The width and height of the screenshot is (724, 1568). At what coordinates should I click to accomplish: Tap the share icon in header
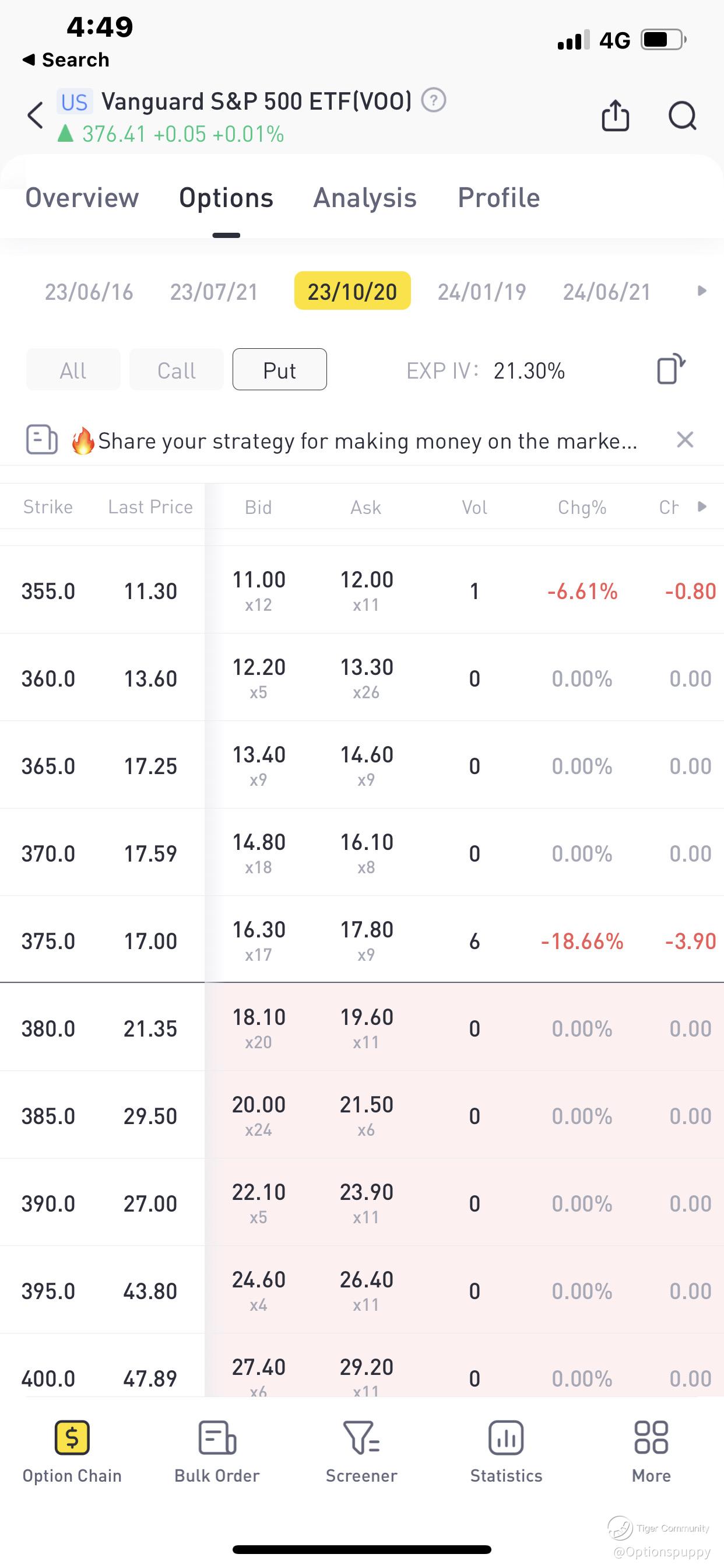click(x=615, y=116)
